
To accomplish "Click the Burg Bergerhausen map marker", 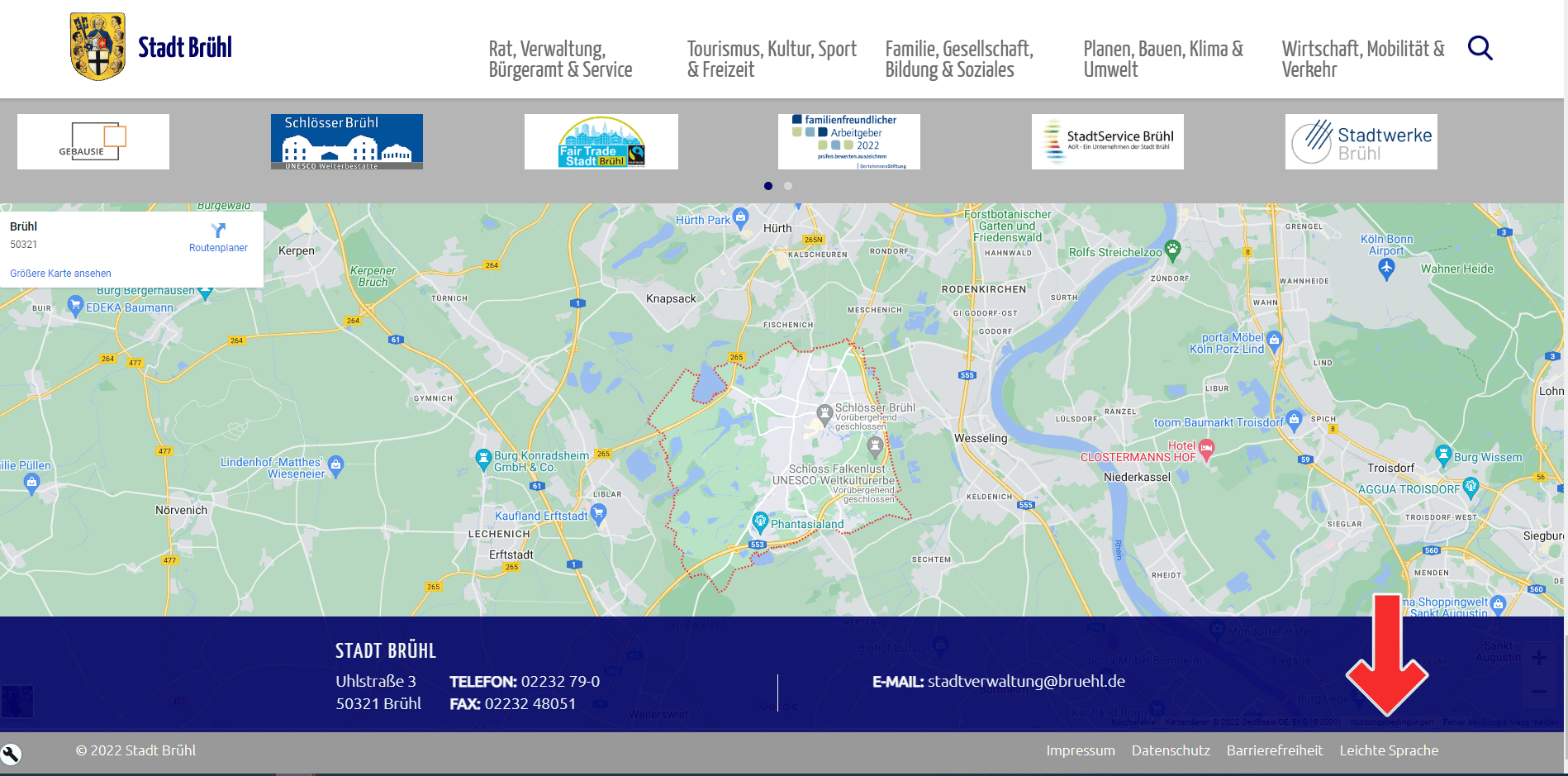I will (x=205, y=293).
